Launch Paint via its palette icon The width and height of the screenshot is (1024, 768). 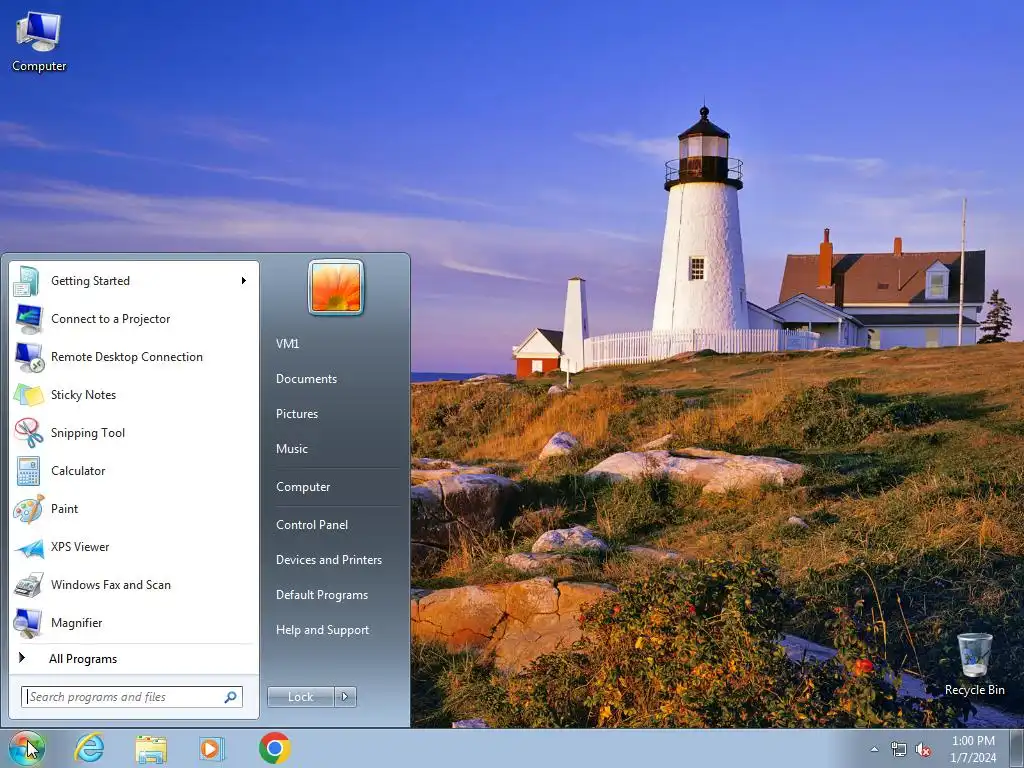tap(28, 509)
